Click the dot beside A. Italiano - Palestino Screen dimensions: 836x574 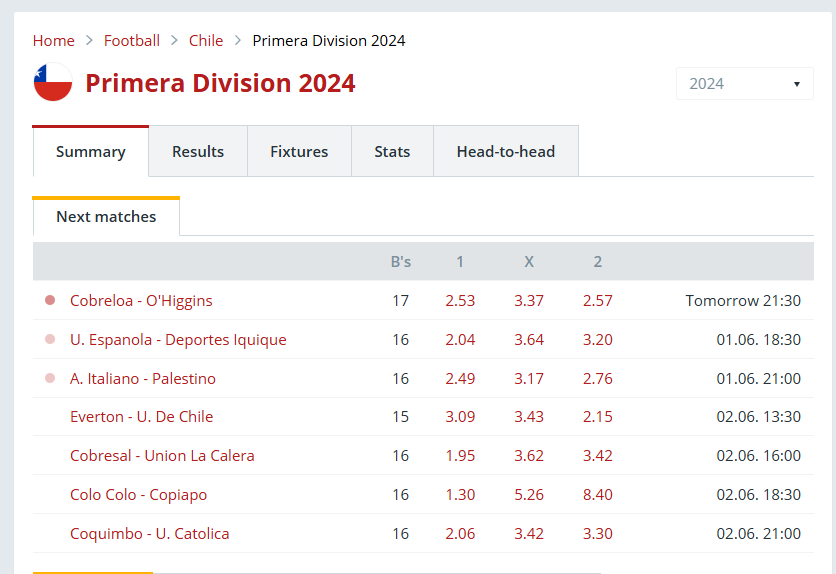(x=50, y=378)
